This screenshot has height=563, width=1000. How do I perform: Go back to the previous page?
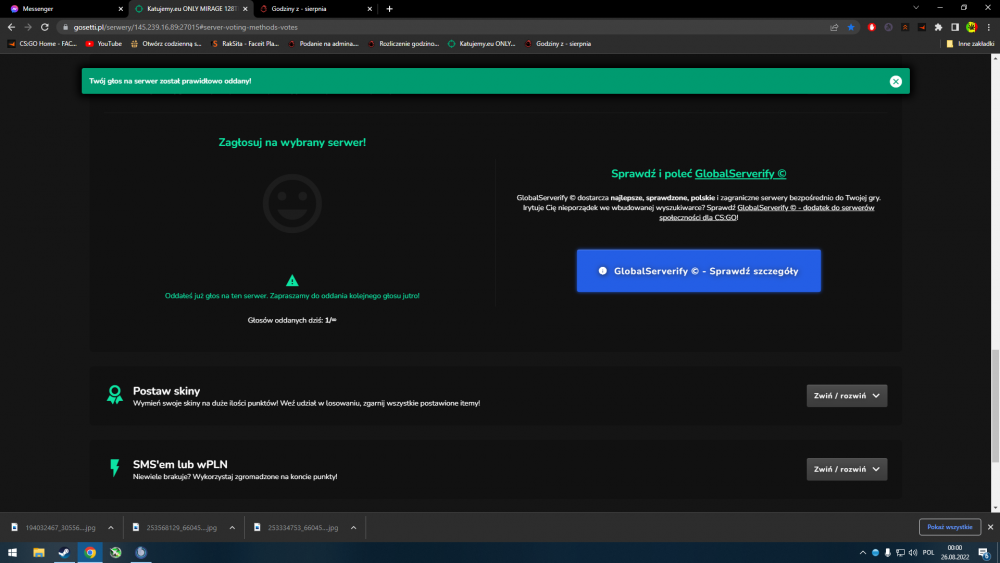(11, 27)
